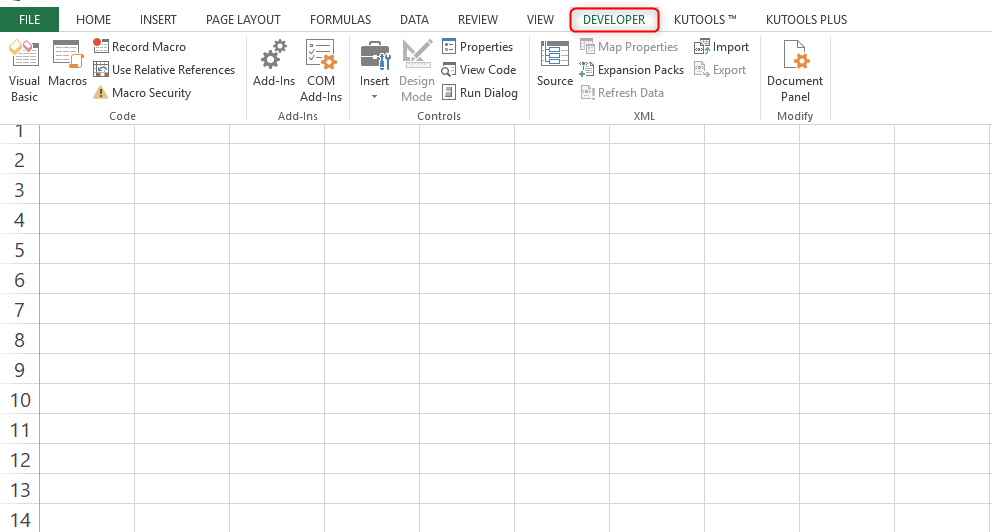Open the XML Source pane
The image size is (992, 532).
click(555, 64)
